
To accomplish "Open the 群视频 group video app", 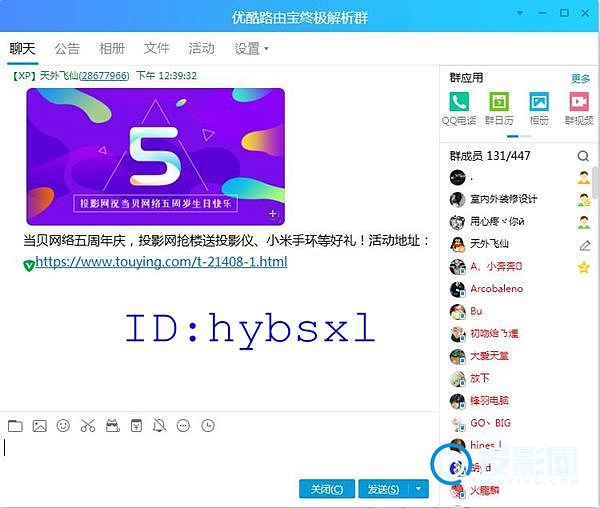I will coord(579,108).
